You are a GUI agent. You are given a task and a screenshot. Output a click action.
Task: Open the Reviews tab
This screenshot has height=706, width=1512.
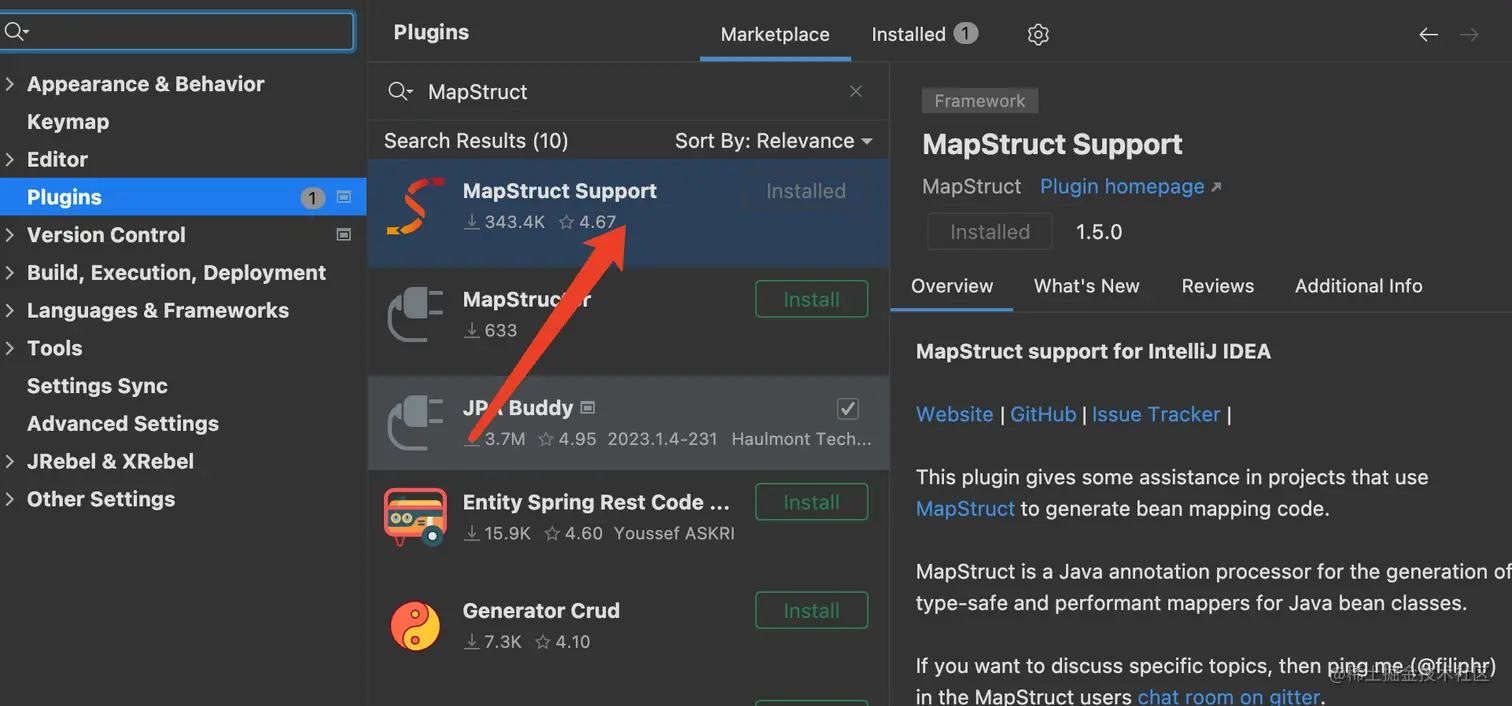pos(1217,286)
